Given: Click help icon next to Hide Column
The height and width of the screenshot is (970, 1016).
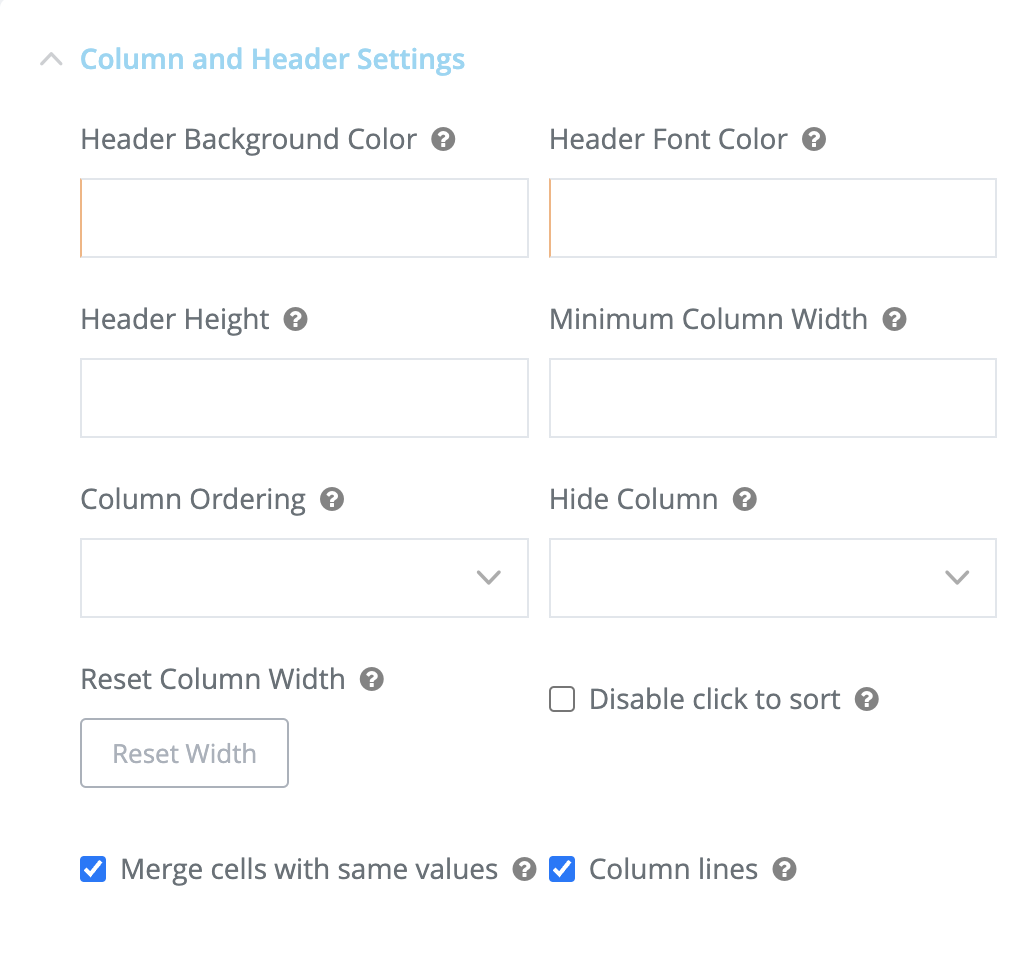Looking at the screenshot, I should 745,500.
